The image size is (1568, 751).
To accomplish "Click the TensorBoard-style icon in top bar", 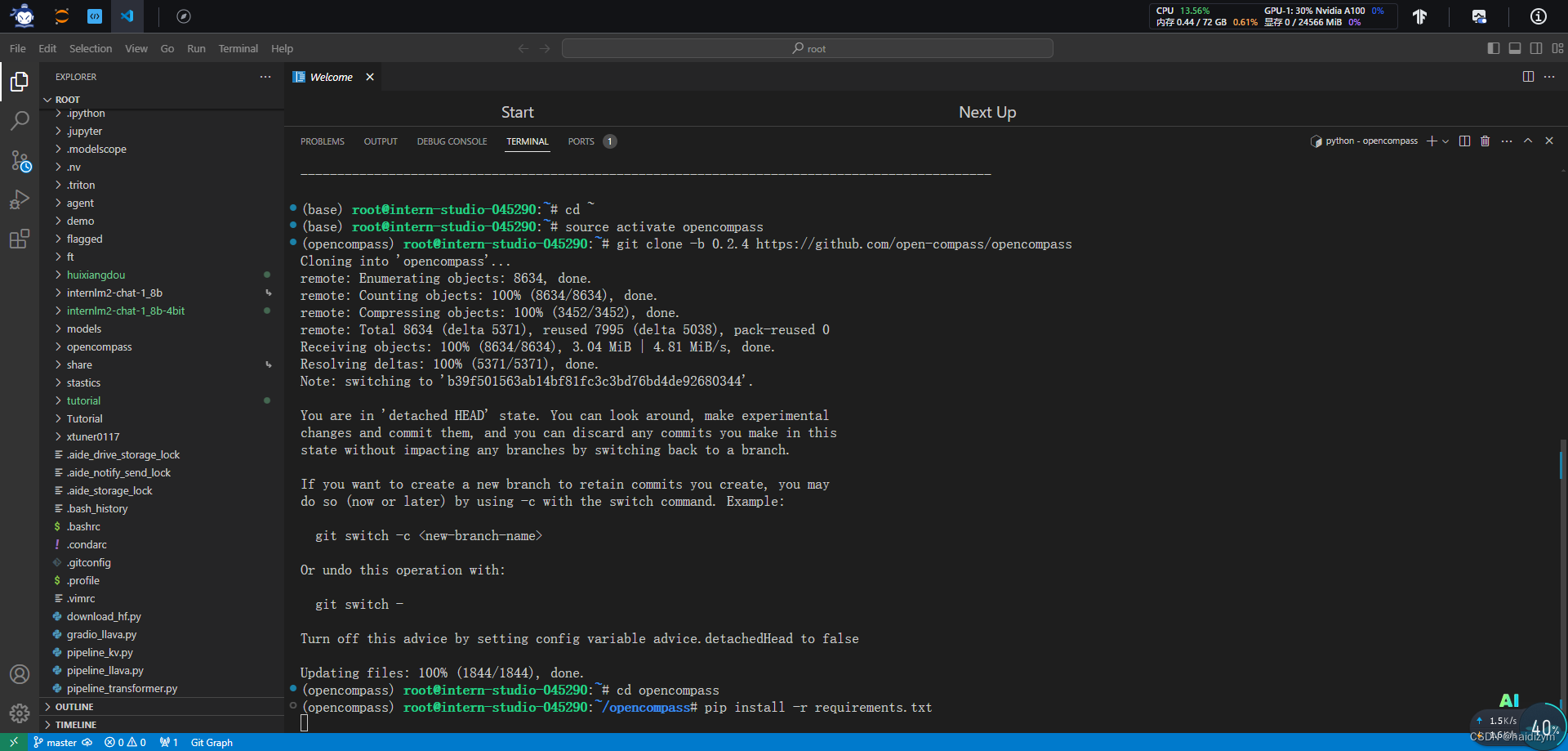I will (x=1419, y=16).
